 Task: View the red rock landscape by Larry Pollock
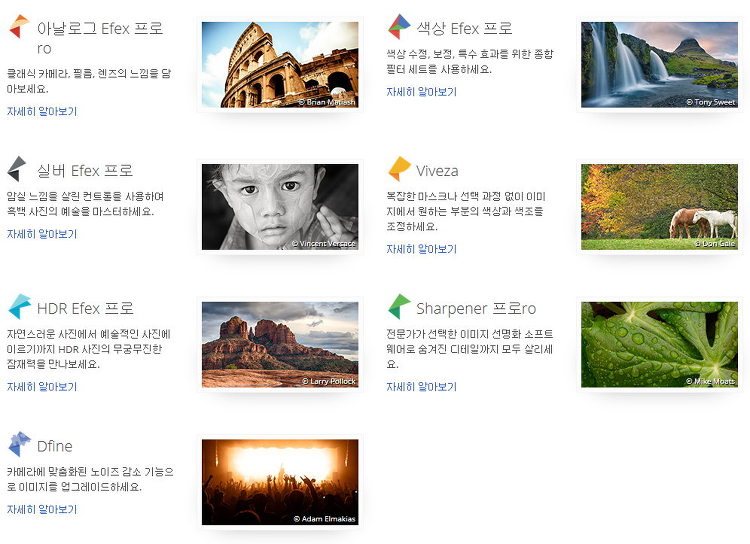(279, 345)
